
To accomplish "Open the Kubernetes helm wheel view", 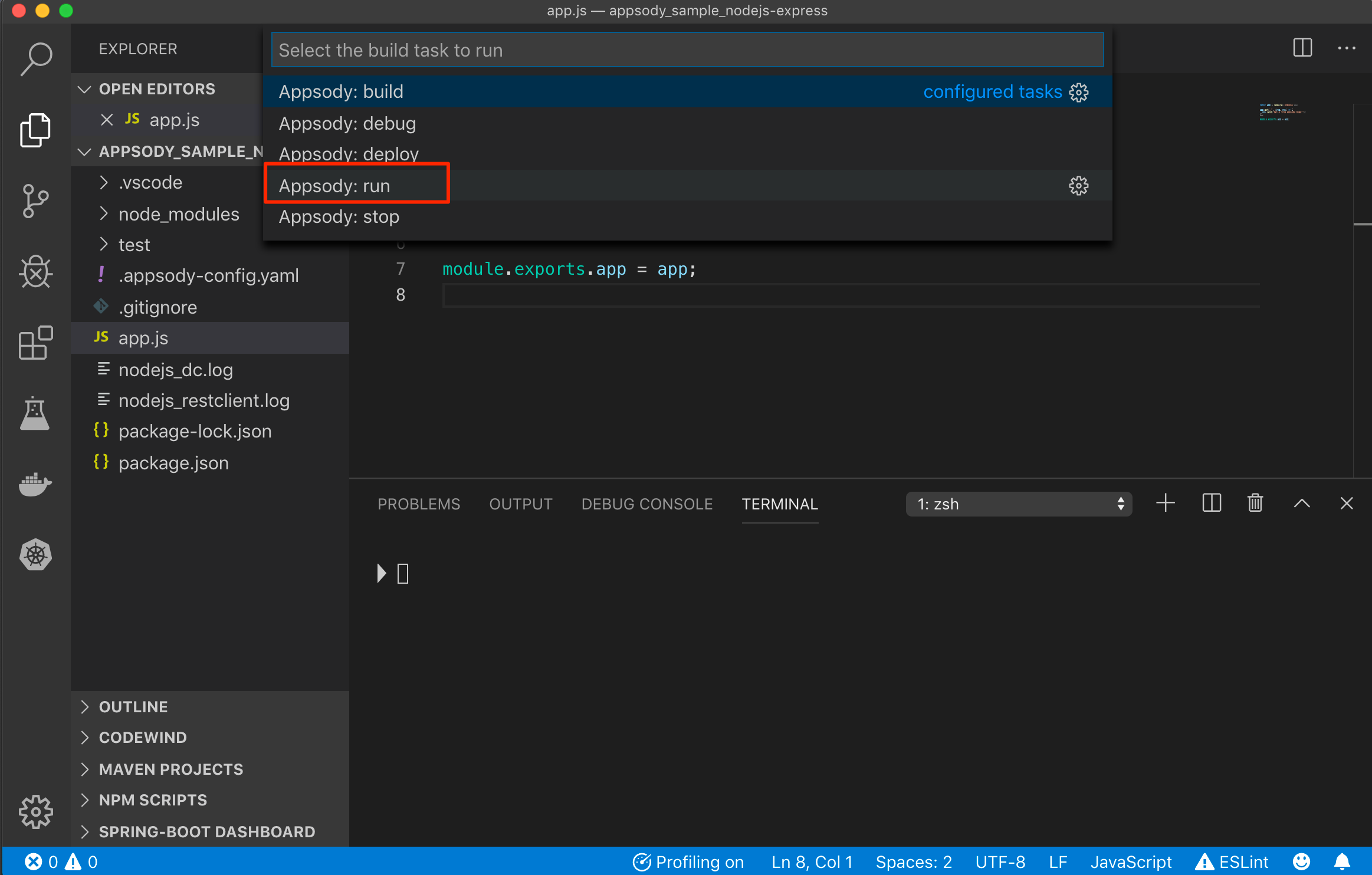I will [x=36, y=555].
